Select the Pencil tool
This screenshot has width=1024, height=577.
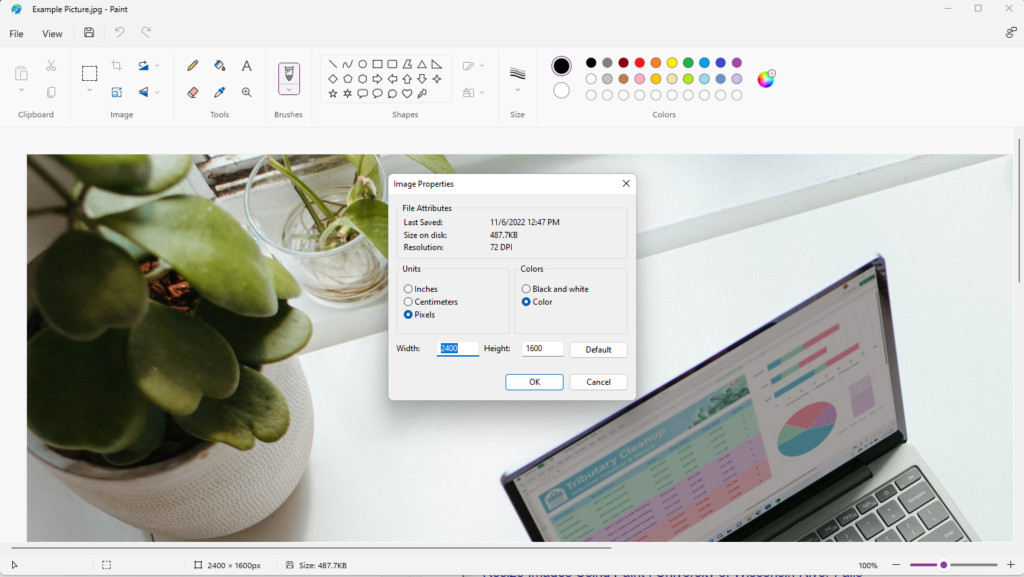193,65
